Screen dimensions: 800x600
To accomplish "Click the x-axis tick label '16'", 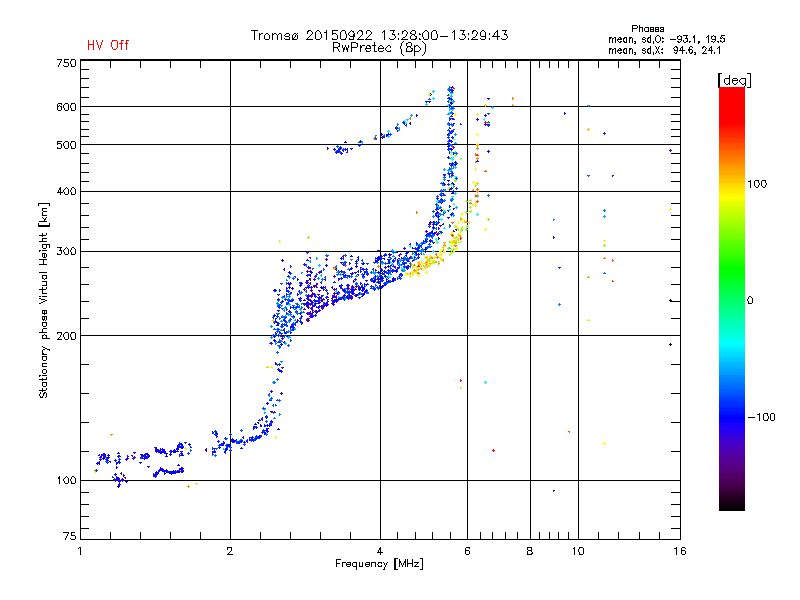I will click(680, 551).
